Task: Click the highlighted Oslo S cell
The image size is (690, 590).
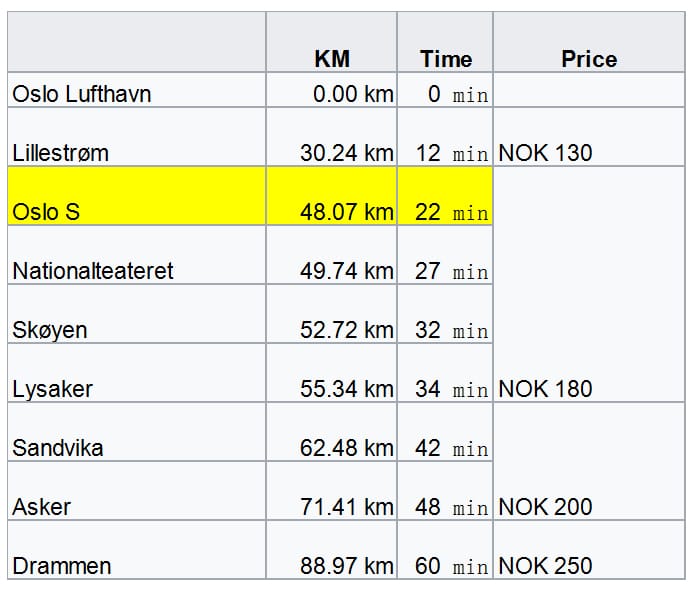Action: tap(137, 196)
